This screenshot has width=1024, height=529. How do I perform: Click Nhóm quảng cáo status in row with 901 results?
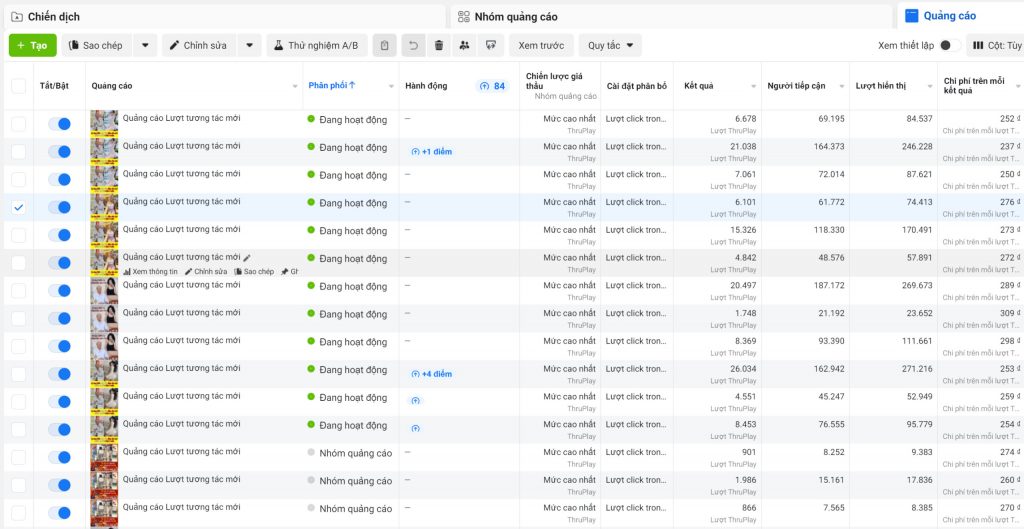pyautogui.click(x=356, y=453)
